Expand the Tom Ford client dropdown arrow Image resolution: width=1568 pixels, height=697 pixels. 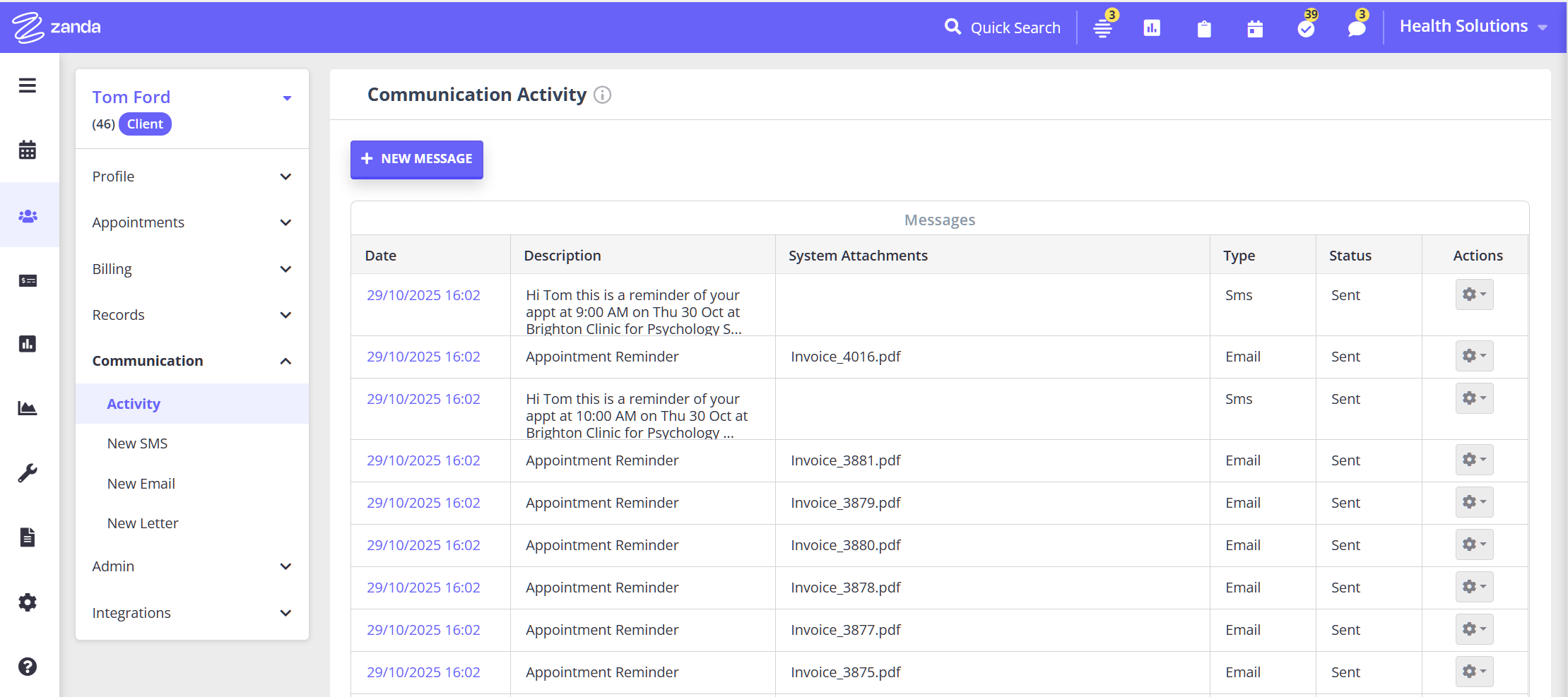tap(287, 98)
